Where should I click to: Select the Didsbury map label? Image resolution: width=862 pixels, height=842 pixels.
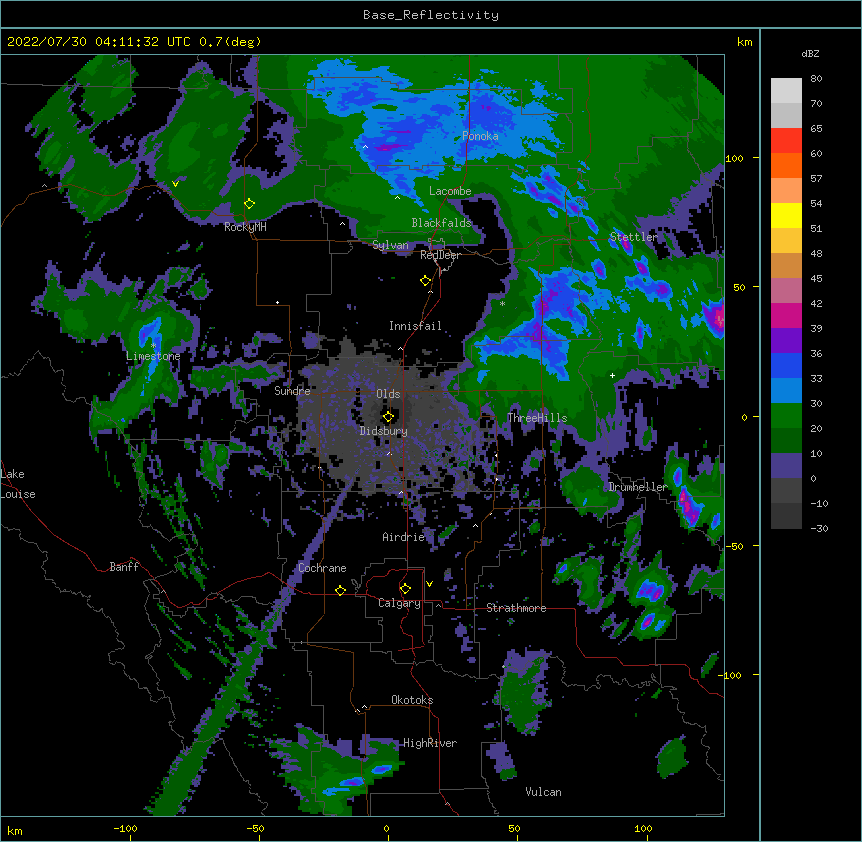coord(384,431)
